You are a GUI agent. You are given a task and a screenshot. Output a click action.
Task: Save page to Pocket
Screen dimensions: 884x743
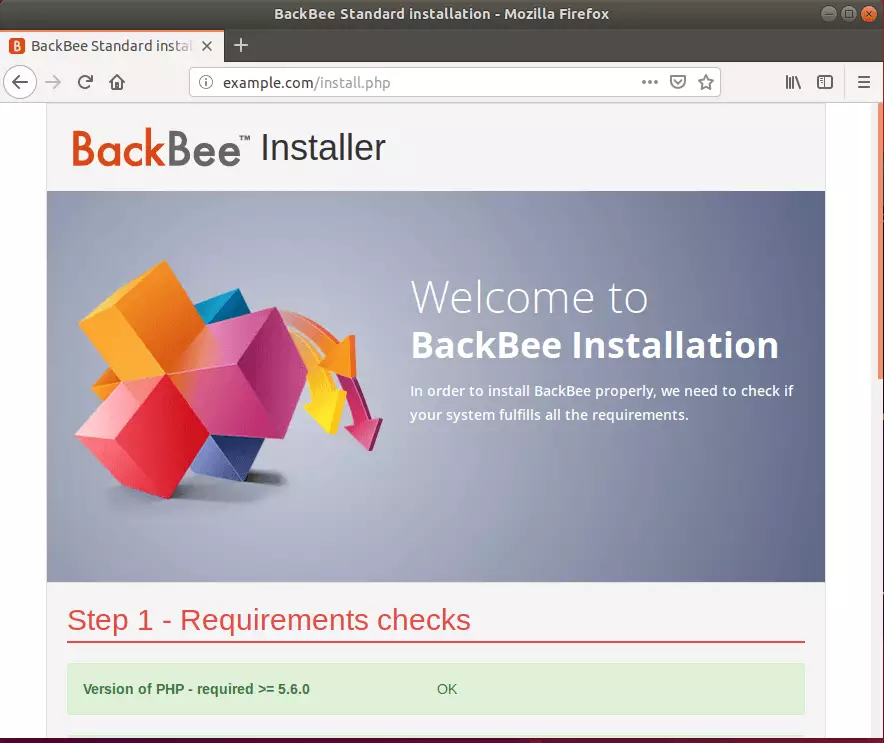tap(678, 82)
